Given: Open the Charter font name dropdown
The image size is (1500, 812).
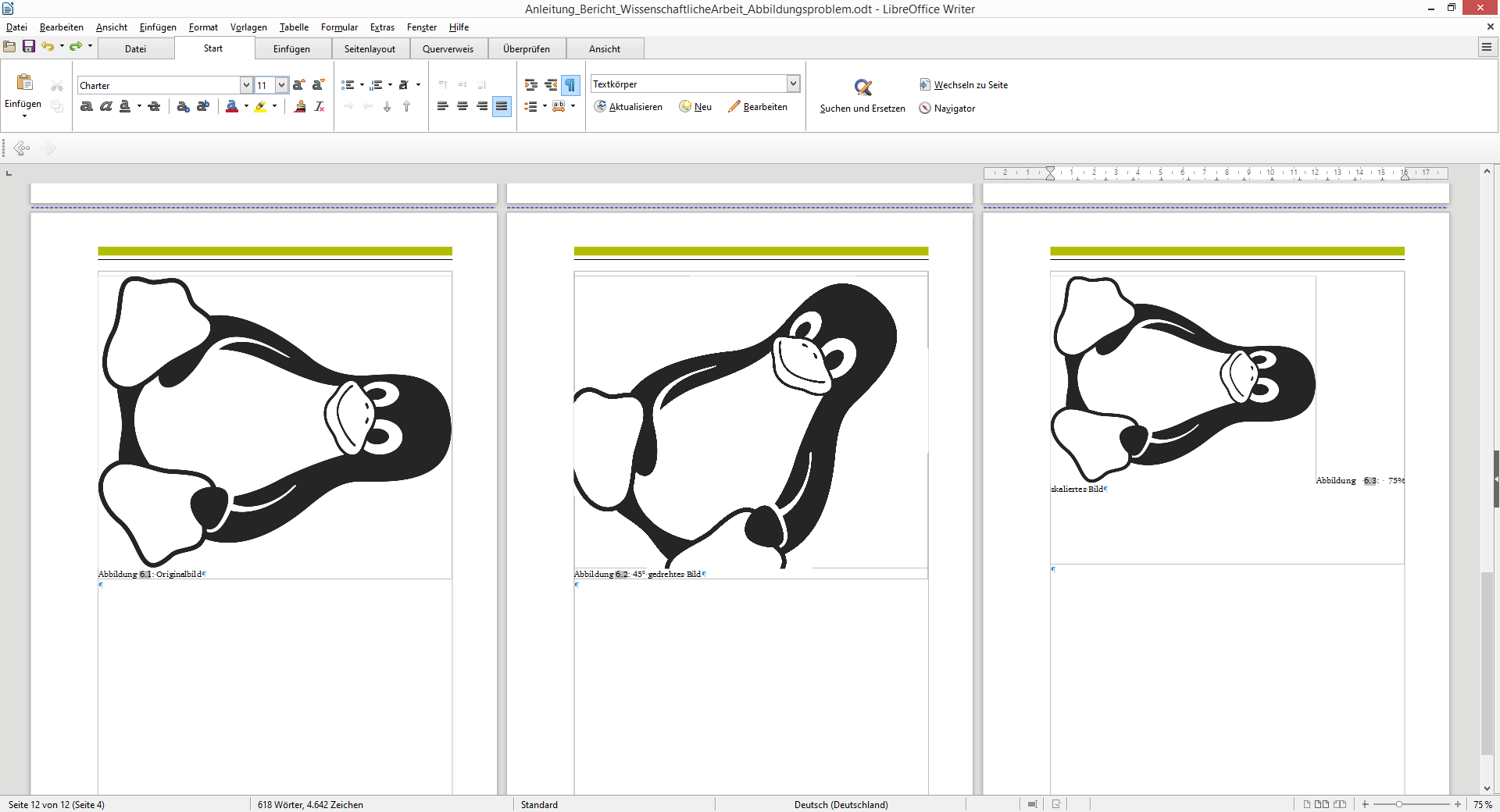Looking at the screenshot, I should coord(246,85).
